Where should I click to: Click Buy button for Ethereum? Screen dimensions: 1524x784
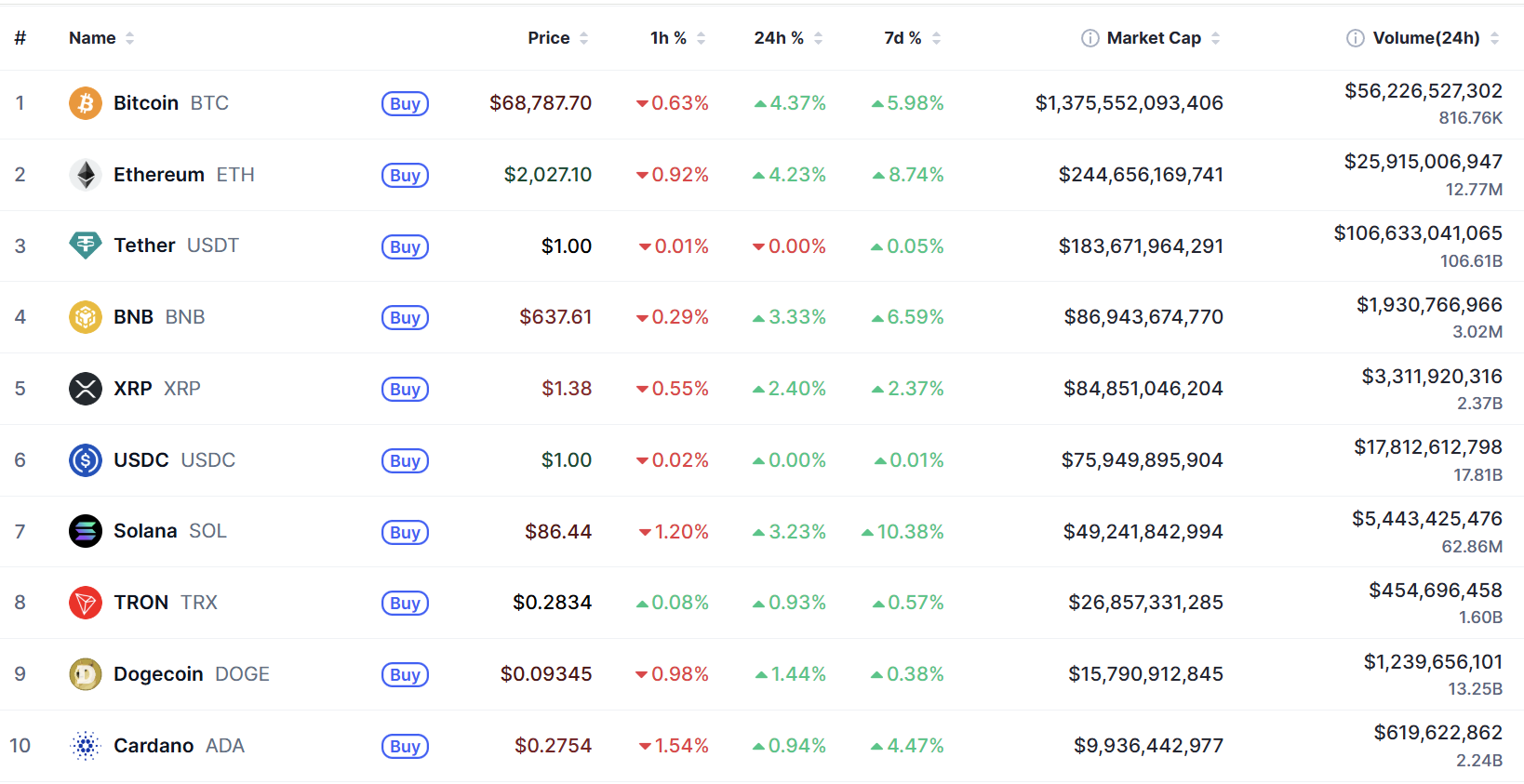coord(405,176)
